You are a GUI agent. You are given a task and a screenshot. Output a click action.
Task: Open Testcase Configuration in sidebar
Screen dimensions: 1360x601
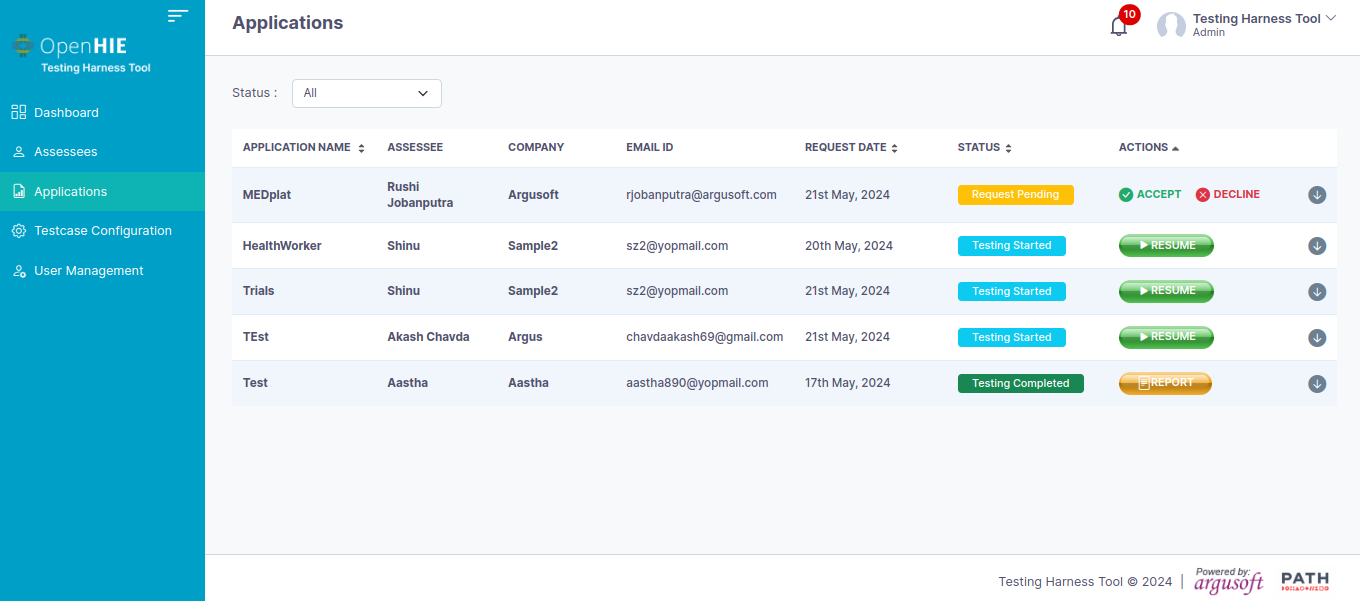pyautogui.click(x=102, y=231)
